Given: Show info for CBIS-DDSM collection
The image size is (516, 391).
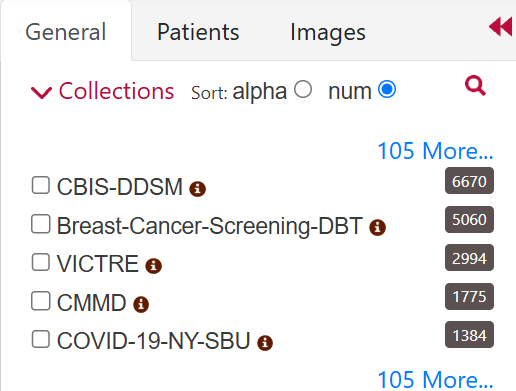Looking at the screenshot, I should pos(197,189).
